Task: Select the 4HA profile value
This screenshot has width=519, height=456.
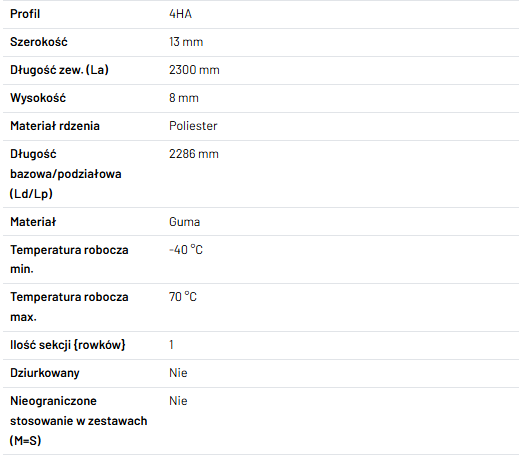Action: tap(180, 14)
